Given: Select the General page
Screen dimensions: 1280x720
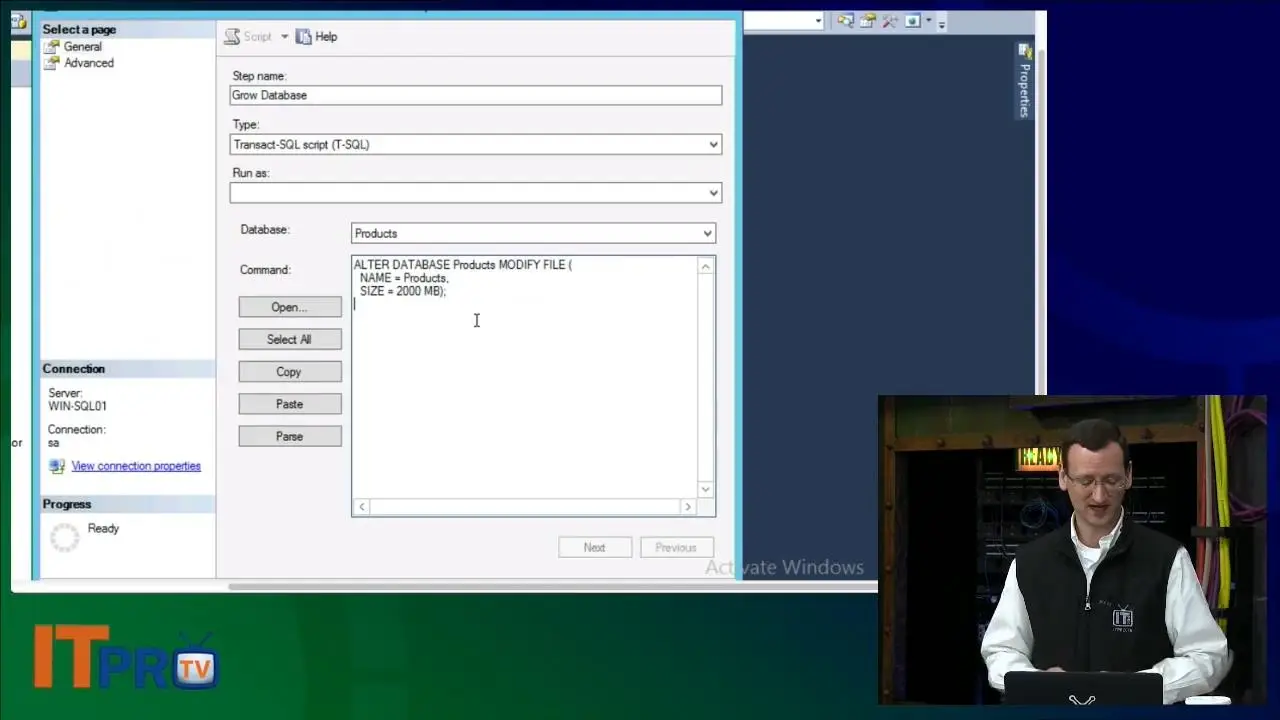Looking at the screenshot, I should point(73,46).
